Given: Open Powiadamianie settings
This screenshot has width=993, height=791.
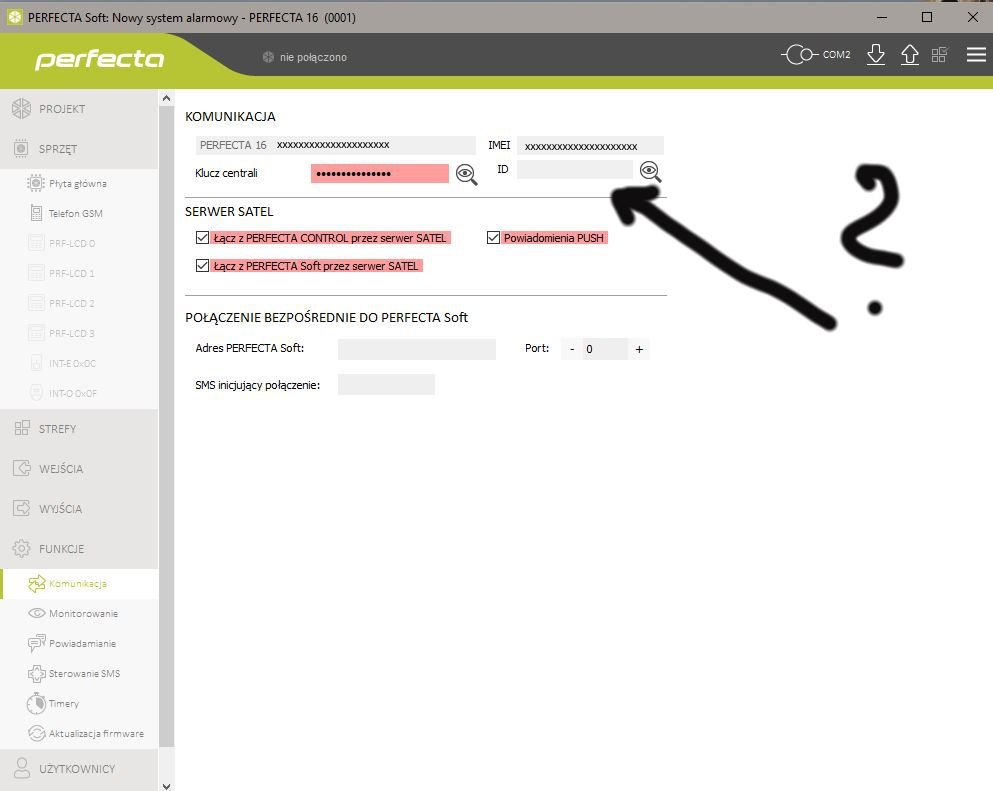Looking at the screenshot, I should pyautogui.click(x=79, y=643).
